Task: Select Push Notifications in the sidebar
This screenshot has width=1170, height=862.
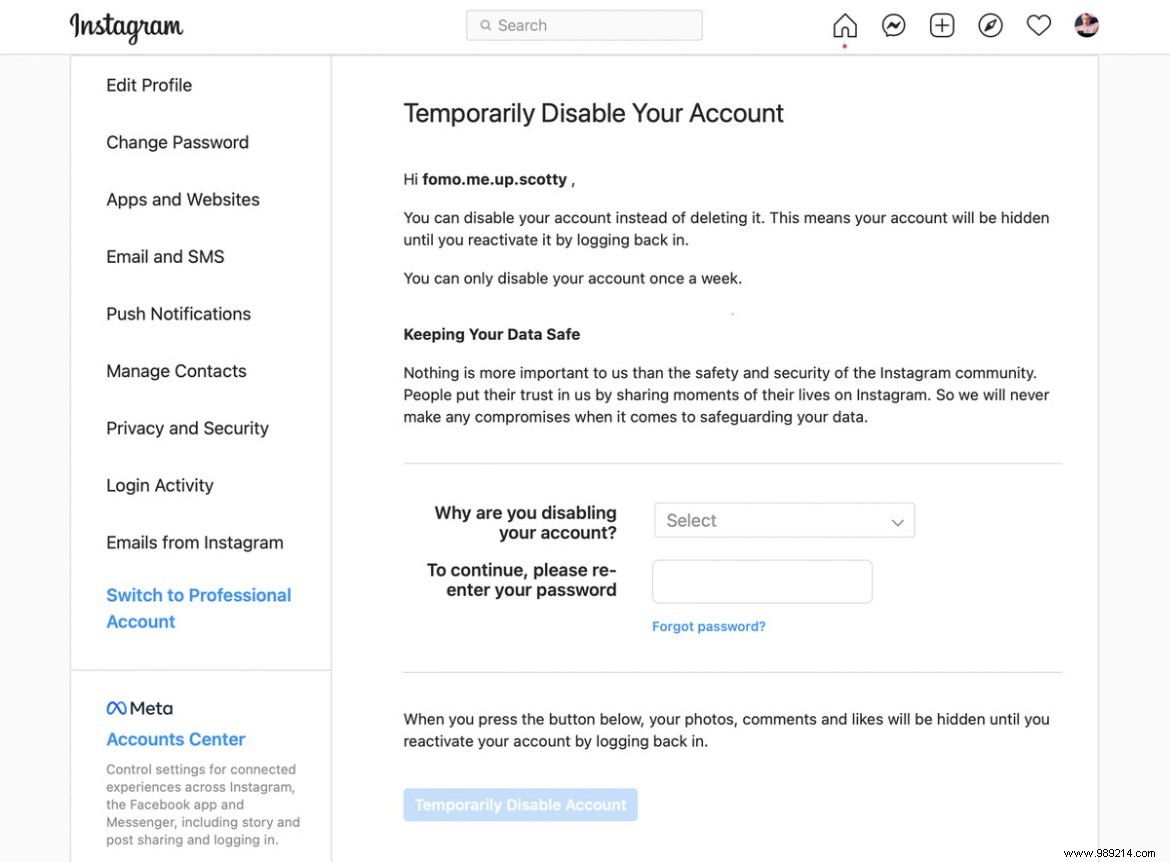Action: (178, 314)
